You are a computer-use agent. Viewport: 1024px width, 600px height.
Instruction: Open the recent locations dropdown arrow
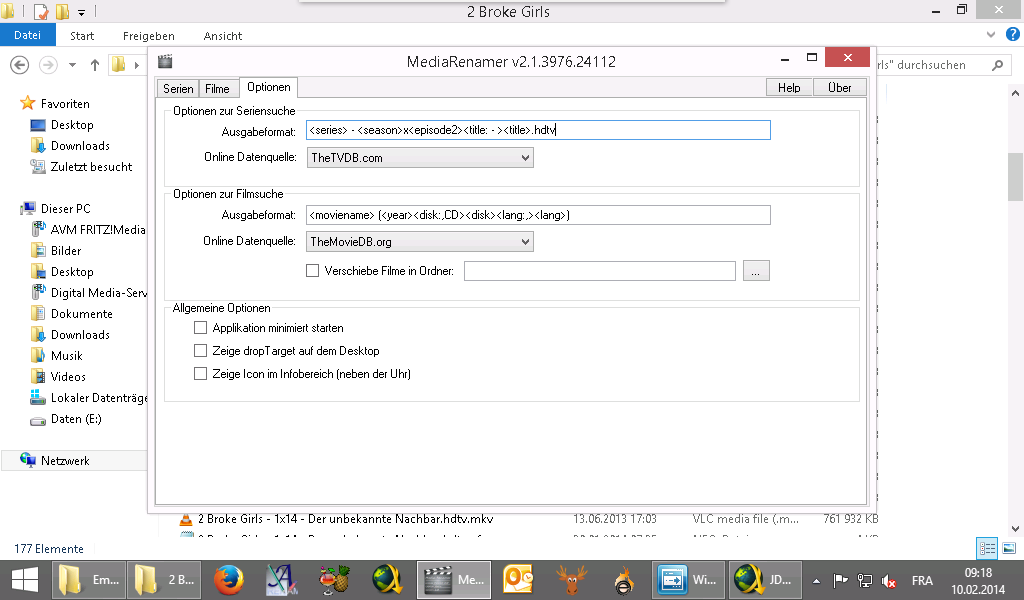pos(72,65)
